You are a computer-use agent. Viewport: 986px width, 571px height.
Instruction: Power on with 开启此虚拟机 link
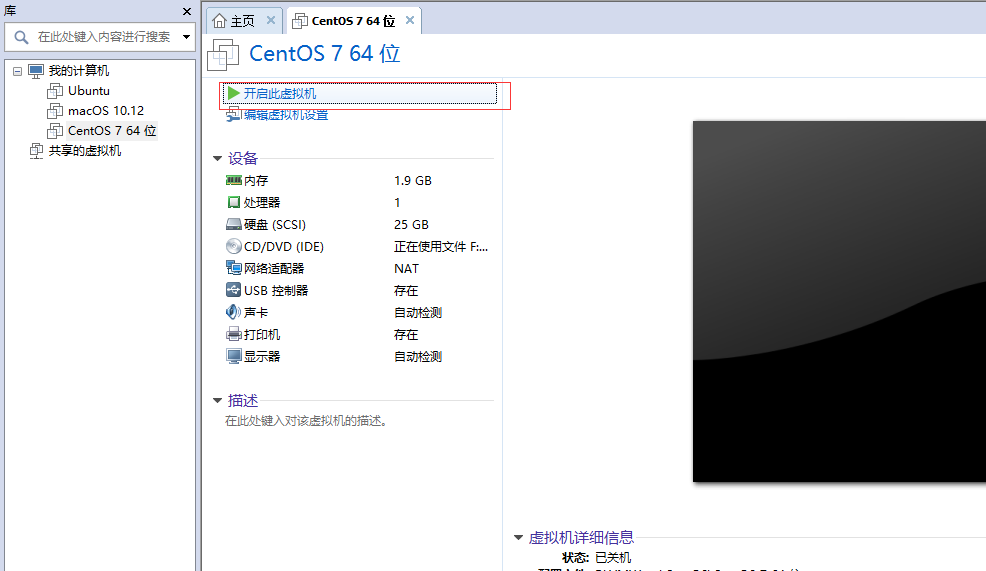pyautogui.click(x=280, y=94)
